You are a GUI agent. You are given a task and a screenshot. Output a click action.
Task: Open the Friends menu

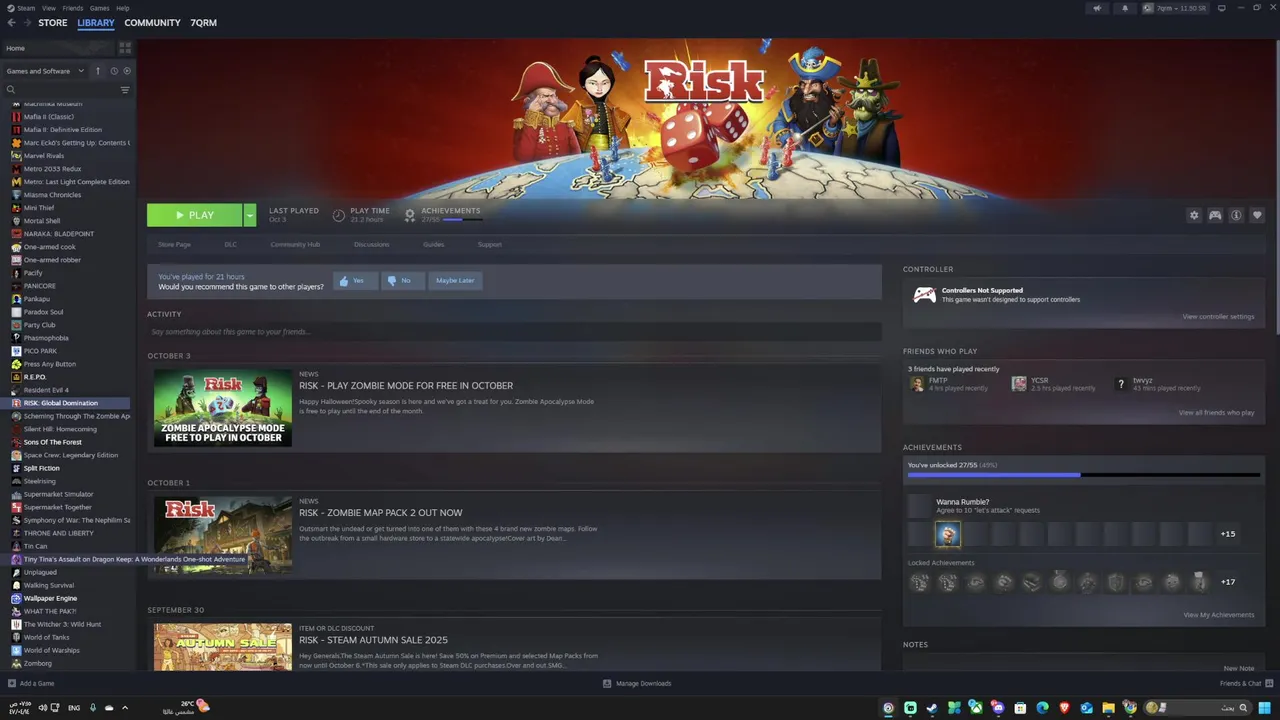[74, 8]
